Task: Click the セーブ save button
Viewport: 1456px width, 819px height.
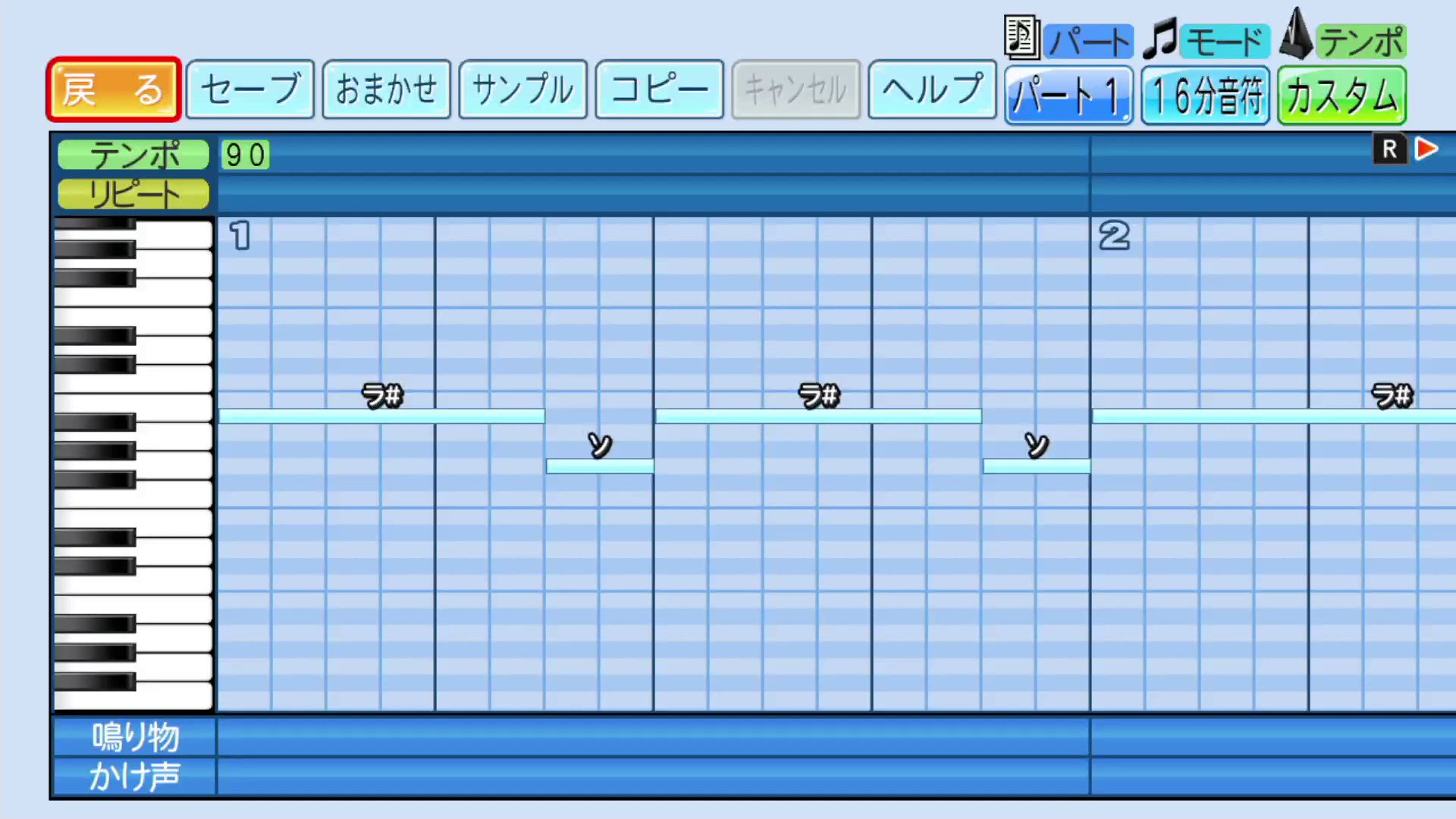Action: 250,89
